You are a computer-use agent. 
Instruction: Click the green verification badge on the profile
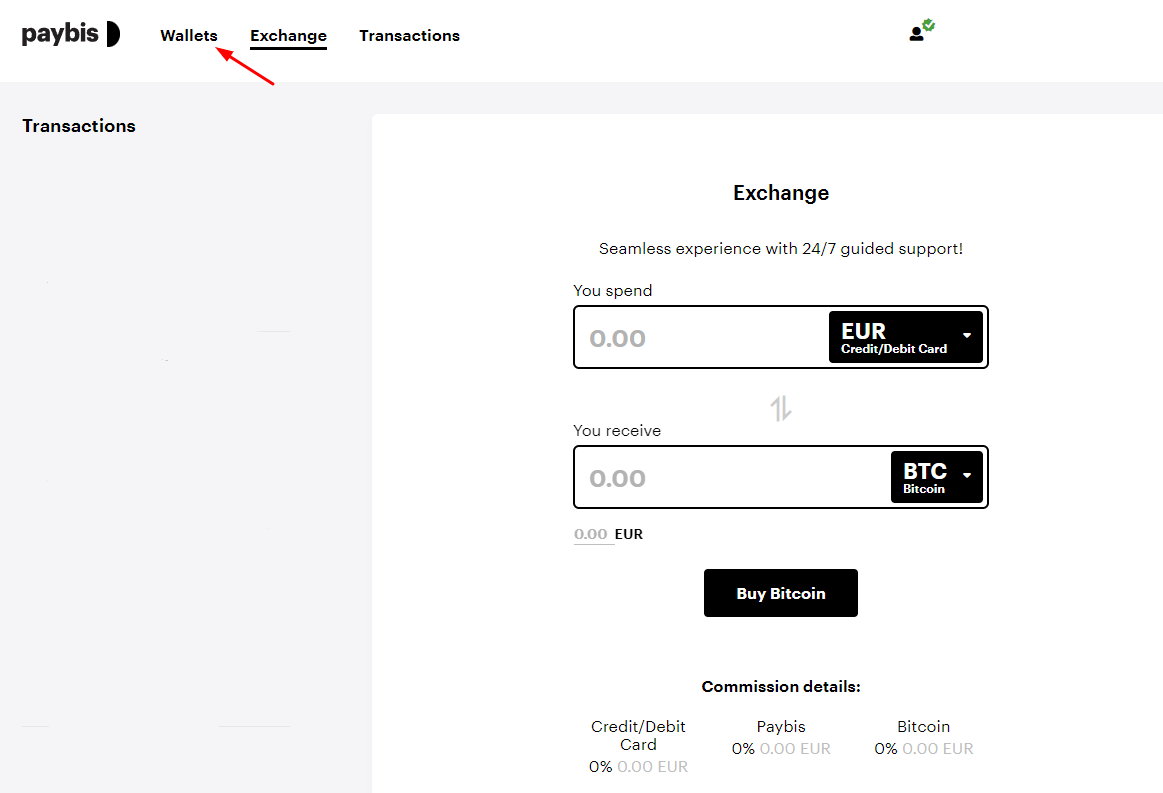pyautogui.click(x=929, y=24)
